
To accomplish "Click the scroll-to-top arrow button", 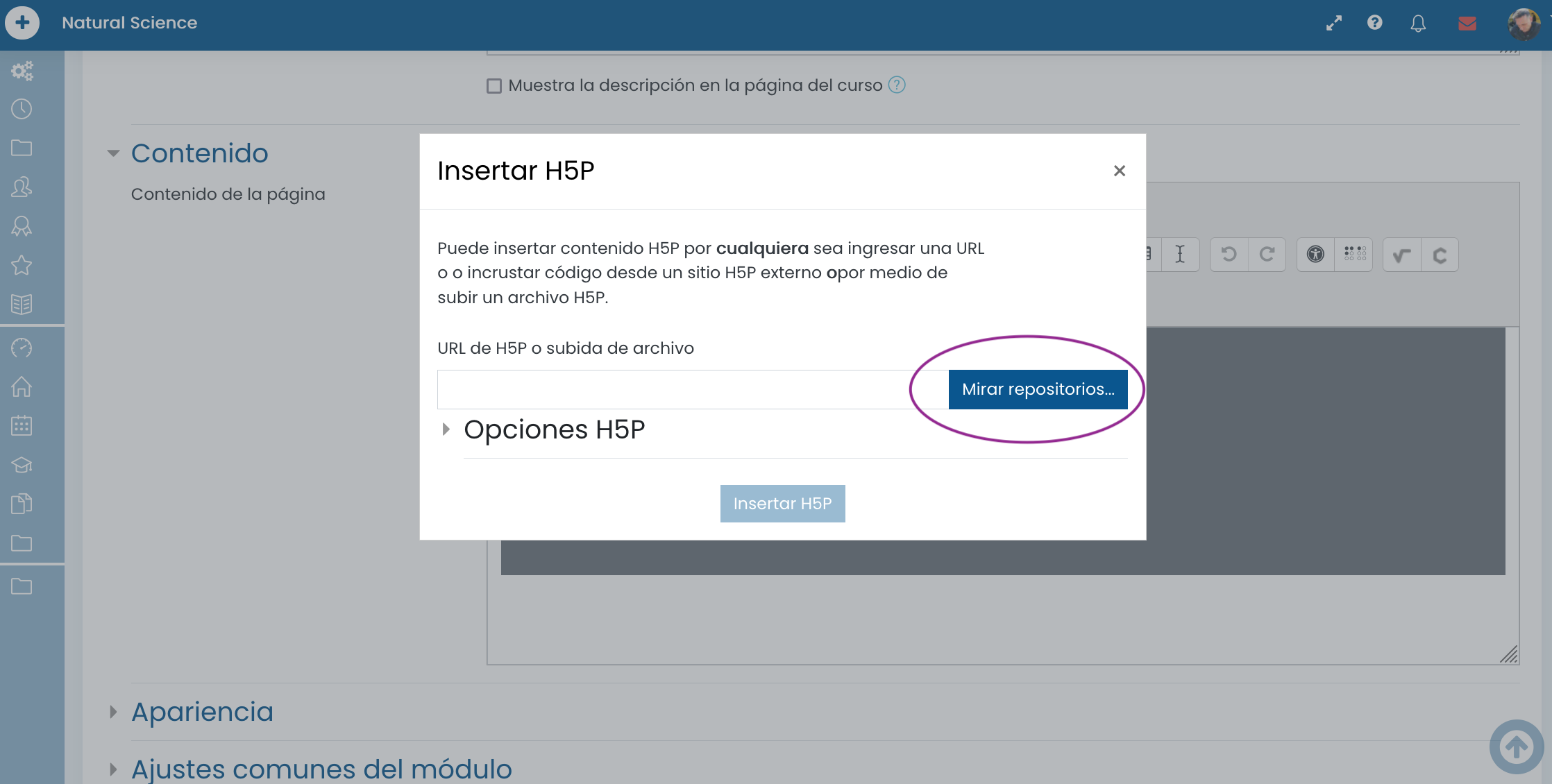I will [x=1517, y=747].
